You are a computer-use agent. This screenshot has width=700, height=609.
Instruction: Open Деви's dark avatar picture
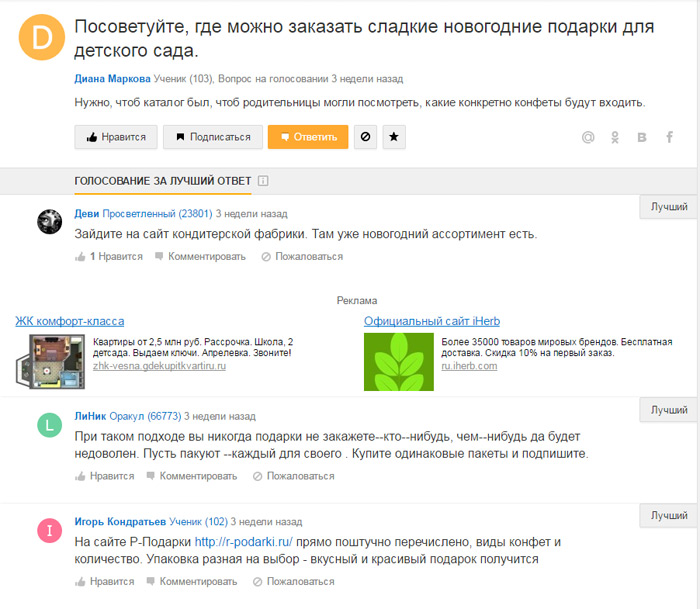(x=50, y=221)
